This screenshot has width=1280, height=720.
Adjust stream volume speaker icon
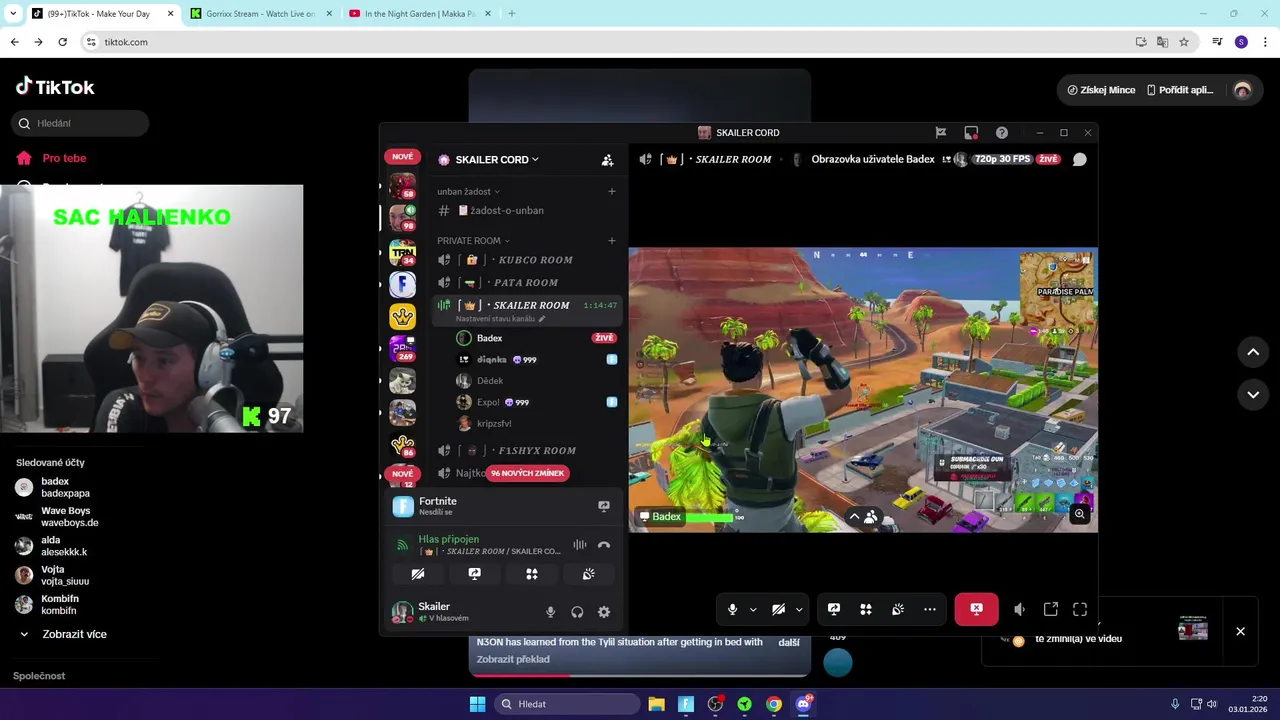point(1019,609)
